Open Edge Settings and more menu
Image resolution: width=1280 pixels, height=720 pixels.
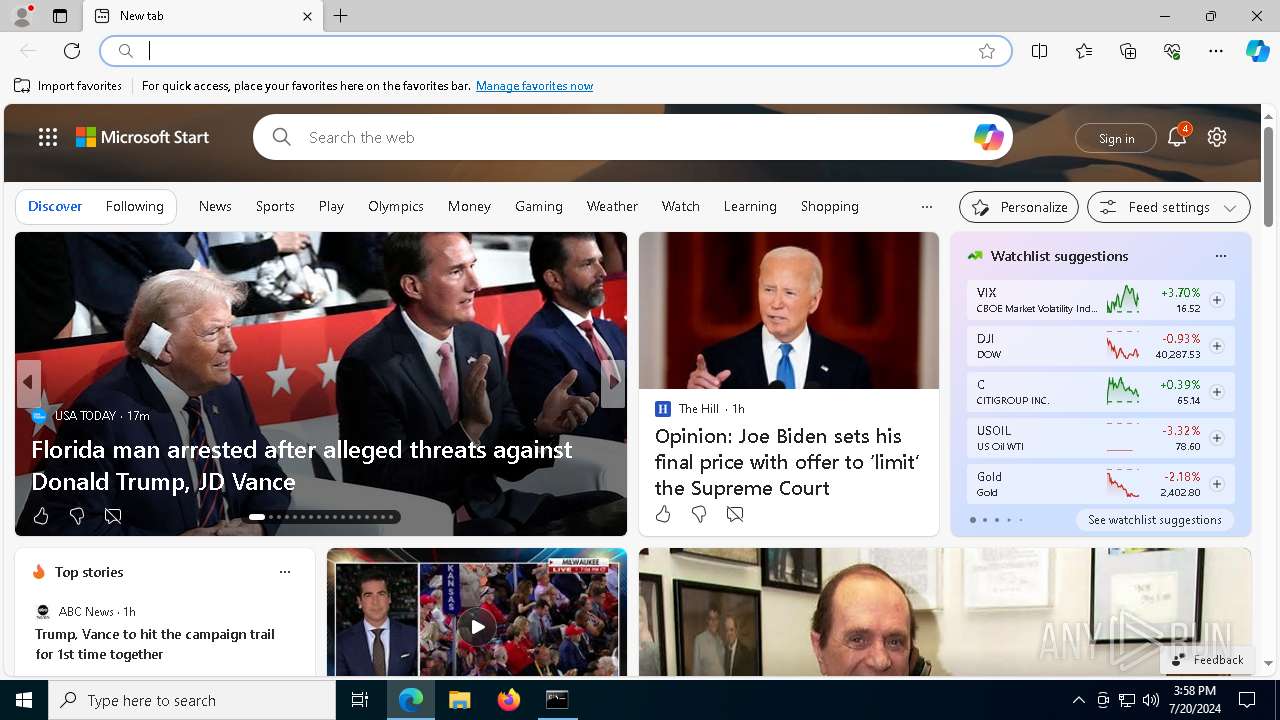pos(1216,51)
